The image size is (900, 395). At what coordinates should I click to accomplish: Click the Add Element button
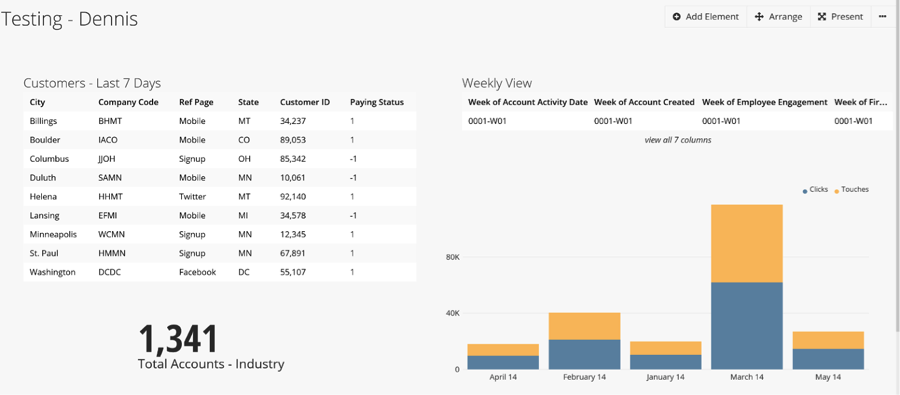point(705,17)
